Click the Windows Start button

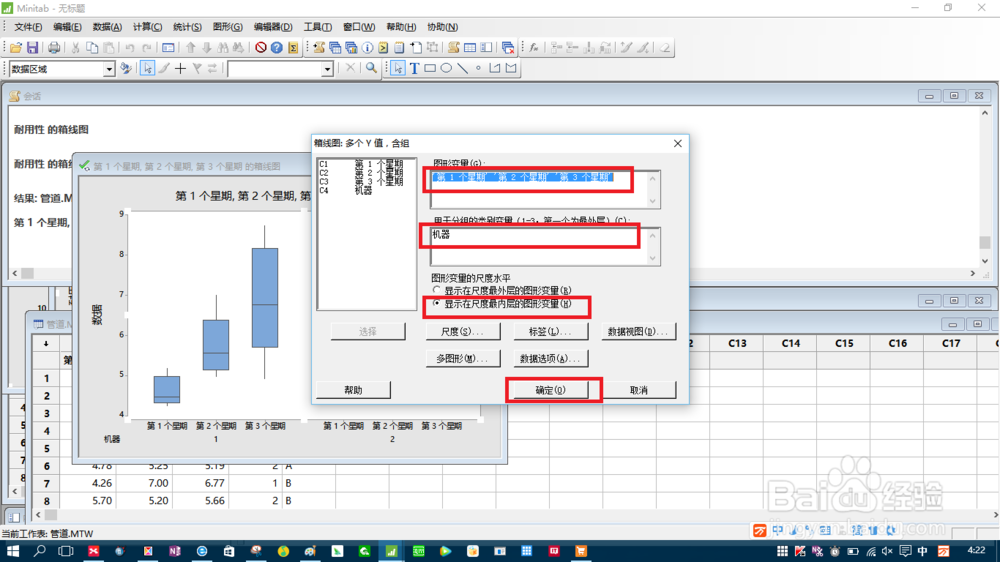[x=12, y=551]
